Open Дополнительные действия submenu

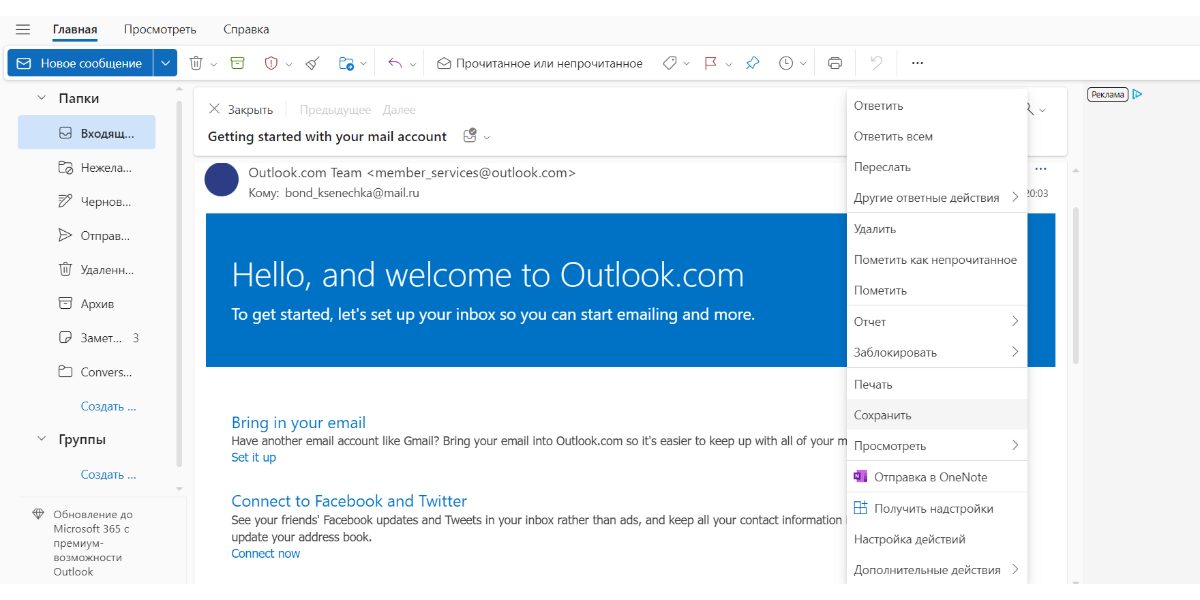pyautogui.click(x=937, y=570)
